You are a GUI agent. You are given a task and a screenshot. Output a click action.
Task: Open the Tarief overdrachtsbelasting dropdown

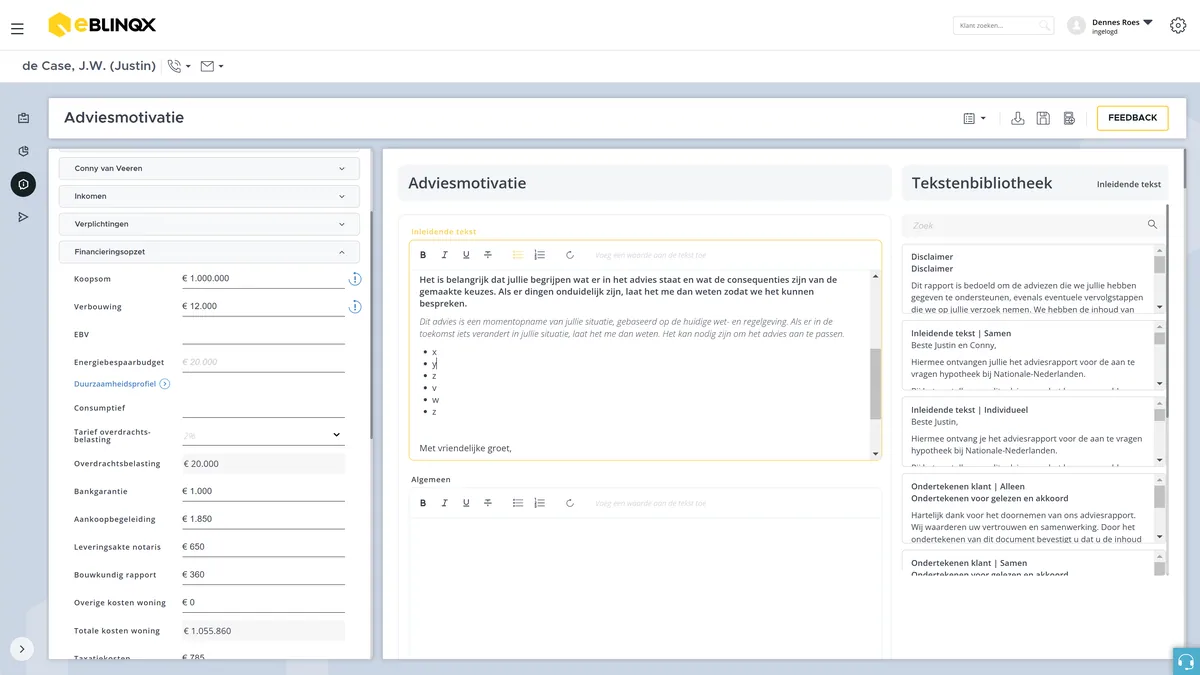(x=263, y=435)
